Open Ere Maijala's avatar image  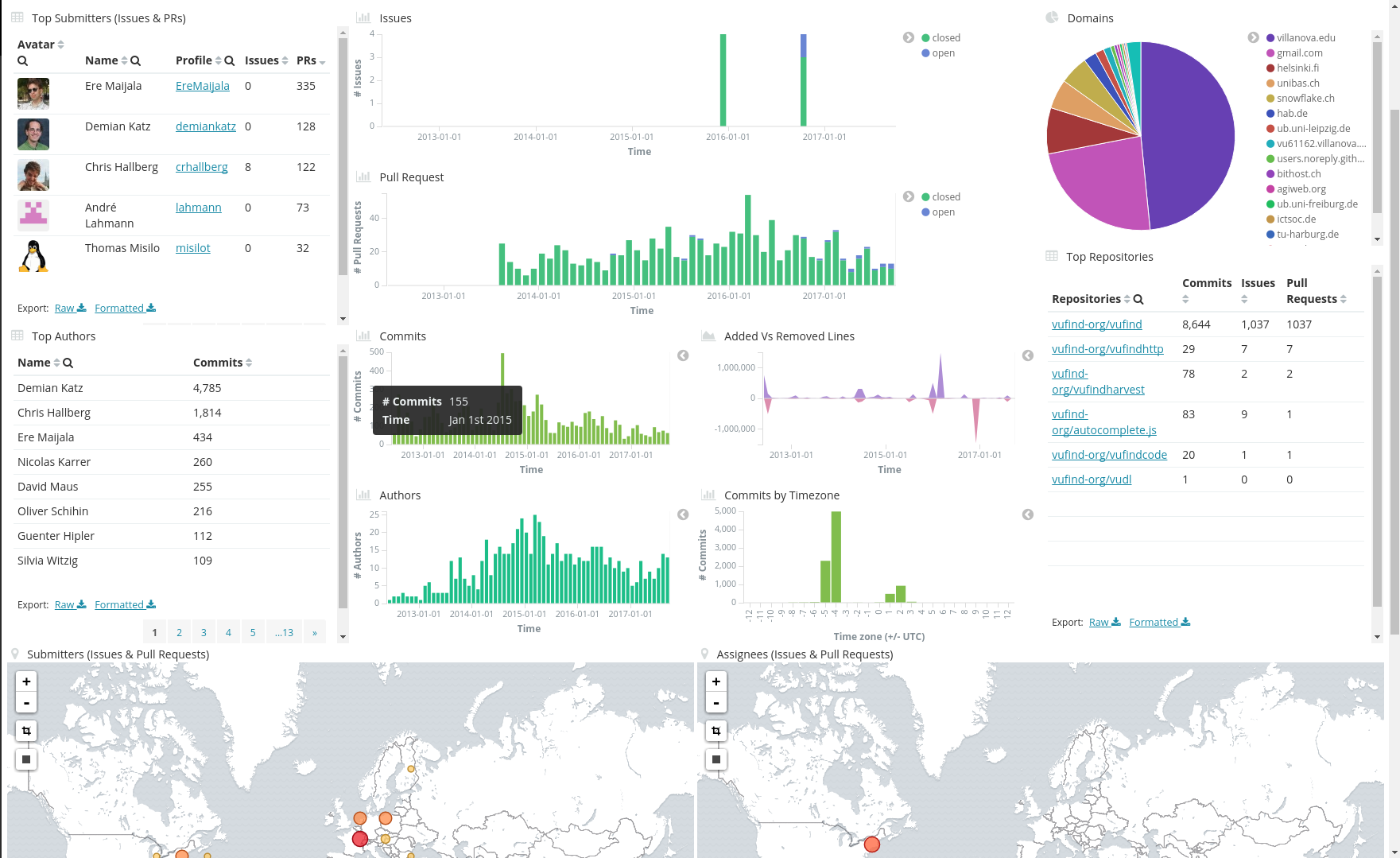(x=33, y=94)
